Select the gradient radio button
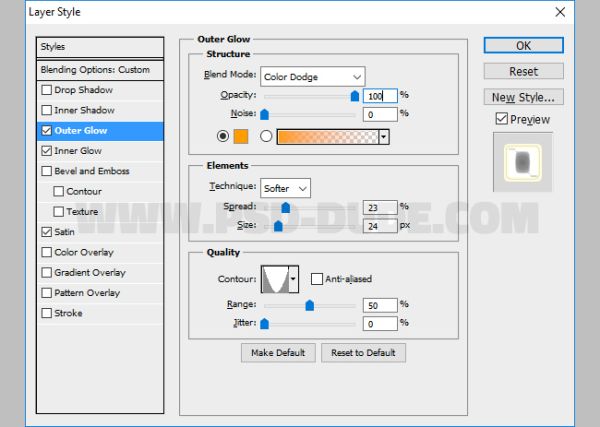The width and height of the screenshot is (600, 427). pos(266,136)
